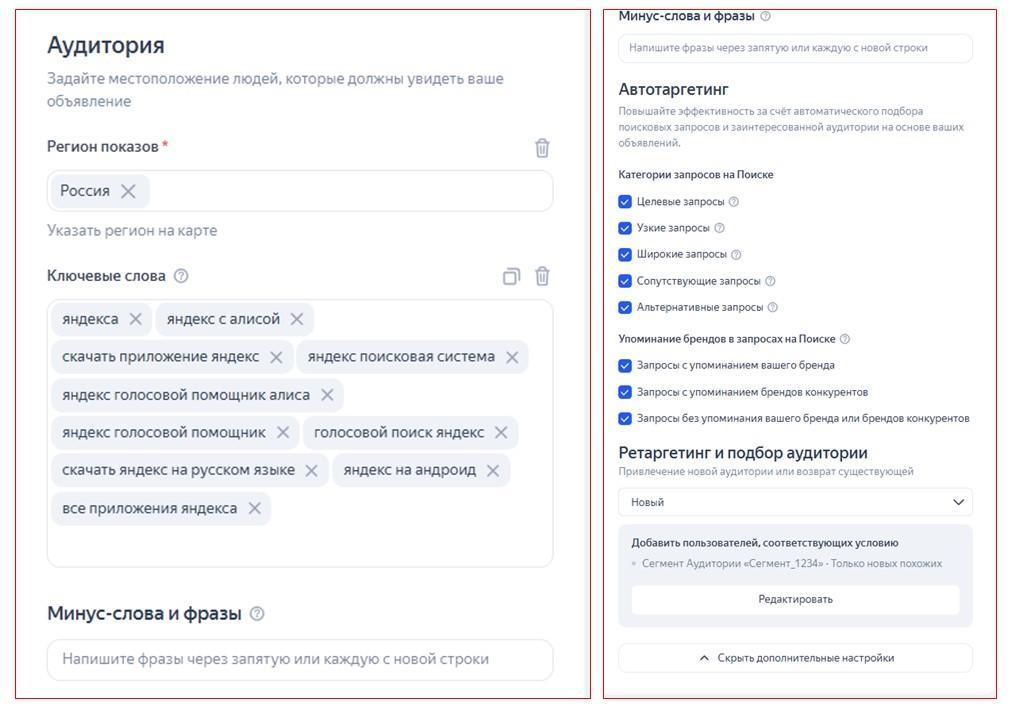Remove the Россия region chip
The image size is (1012, 714).
128,191
